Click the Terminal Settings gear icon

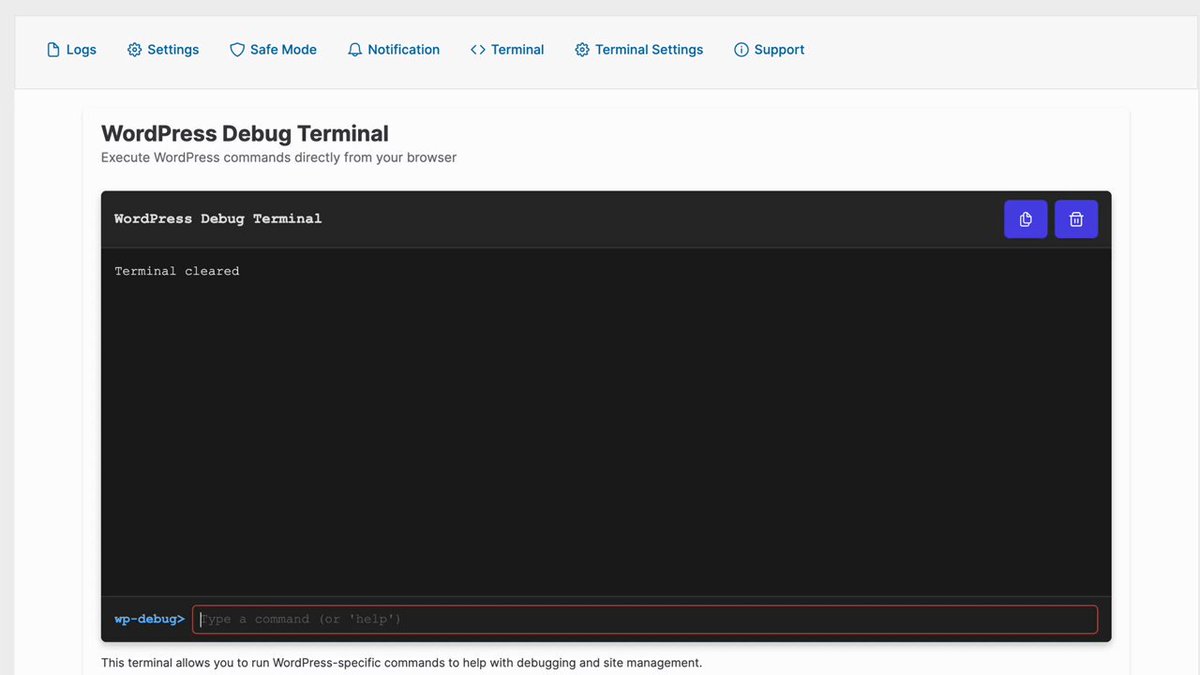pyautogui.click(x=582, y=50)
